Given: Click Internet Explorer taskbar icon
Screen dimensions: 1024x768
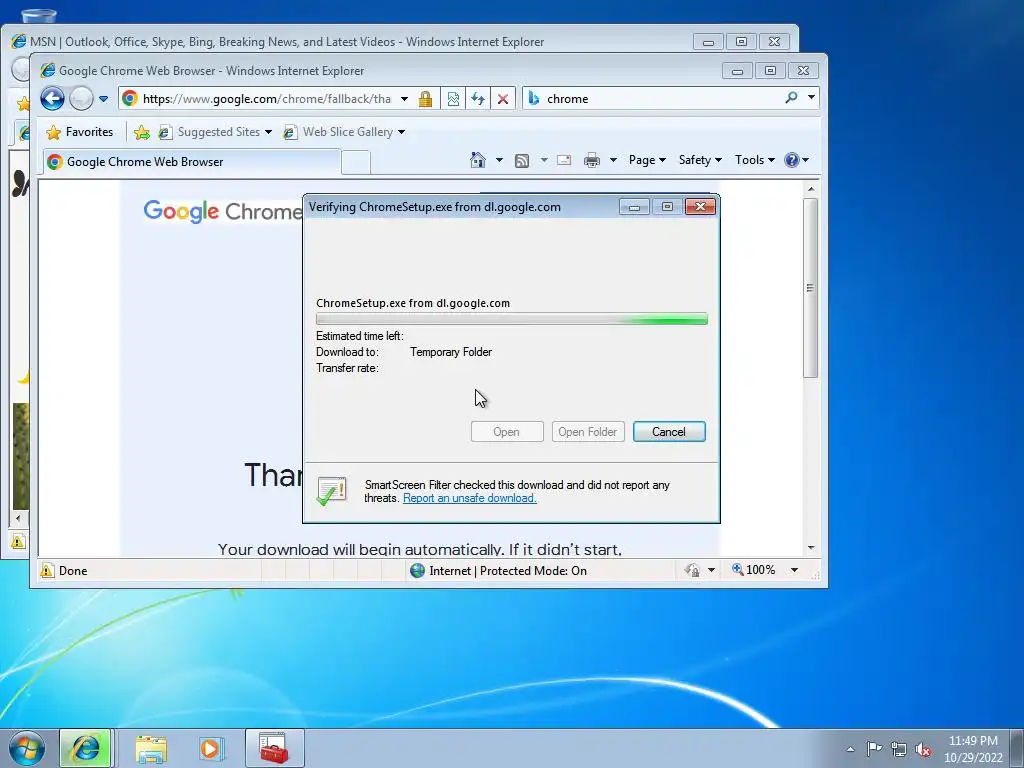Looking at the screenshot, I should click(86, 748).
